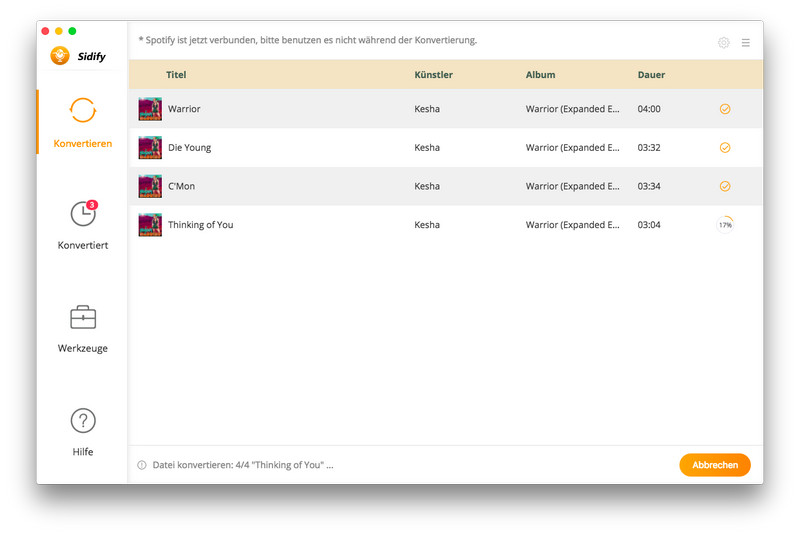Image resolution: width=800 pixels, height=536 pixels.
Task: Select the Hilfe label in the sidebar
Action: click(x=83, y=452)
